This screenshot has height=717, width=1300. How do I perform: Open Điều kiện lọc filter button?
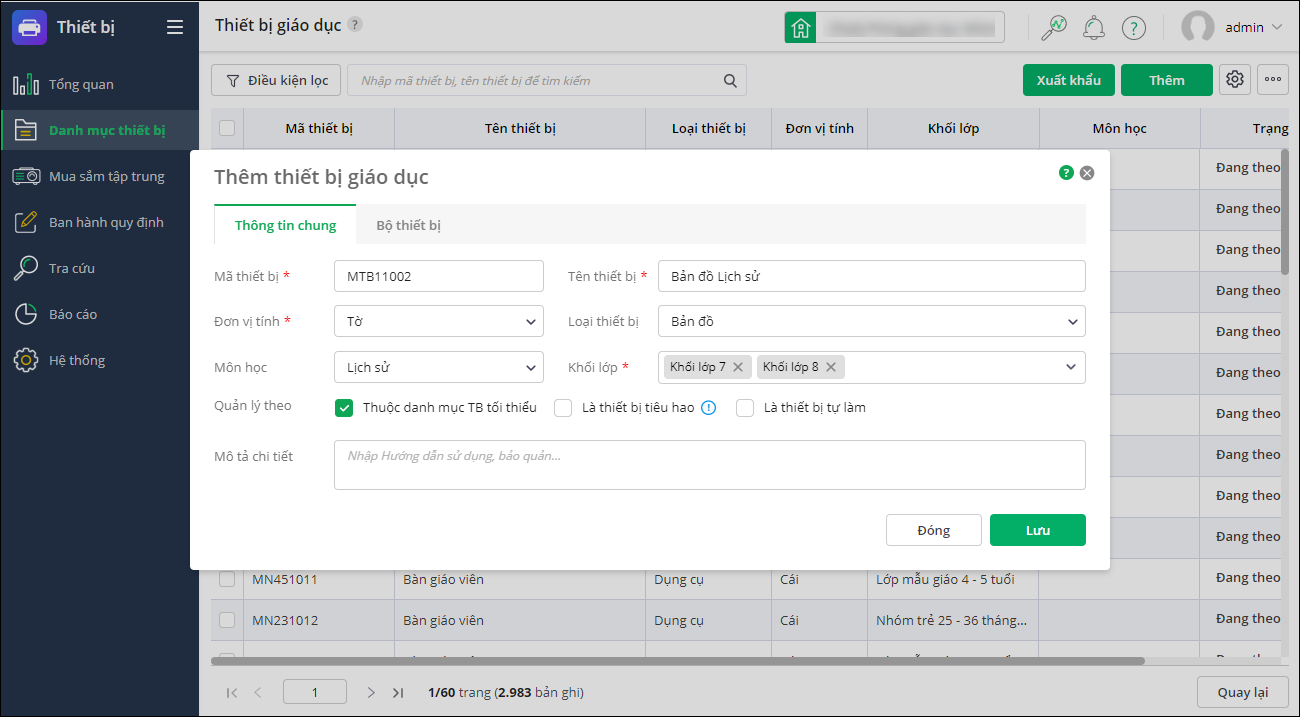click(x=276, y=80)
